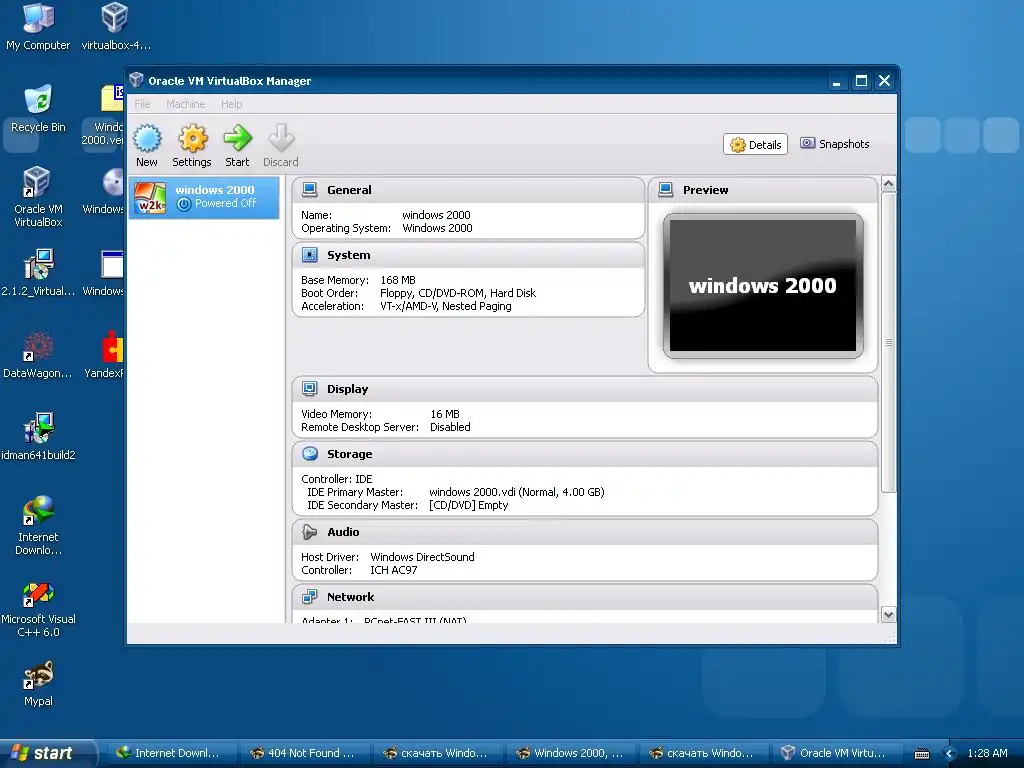Start the VM with green arrow
Image resolution: width=1024 pixels, height=768 pixels.
(237, 138)
